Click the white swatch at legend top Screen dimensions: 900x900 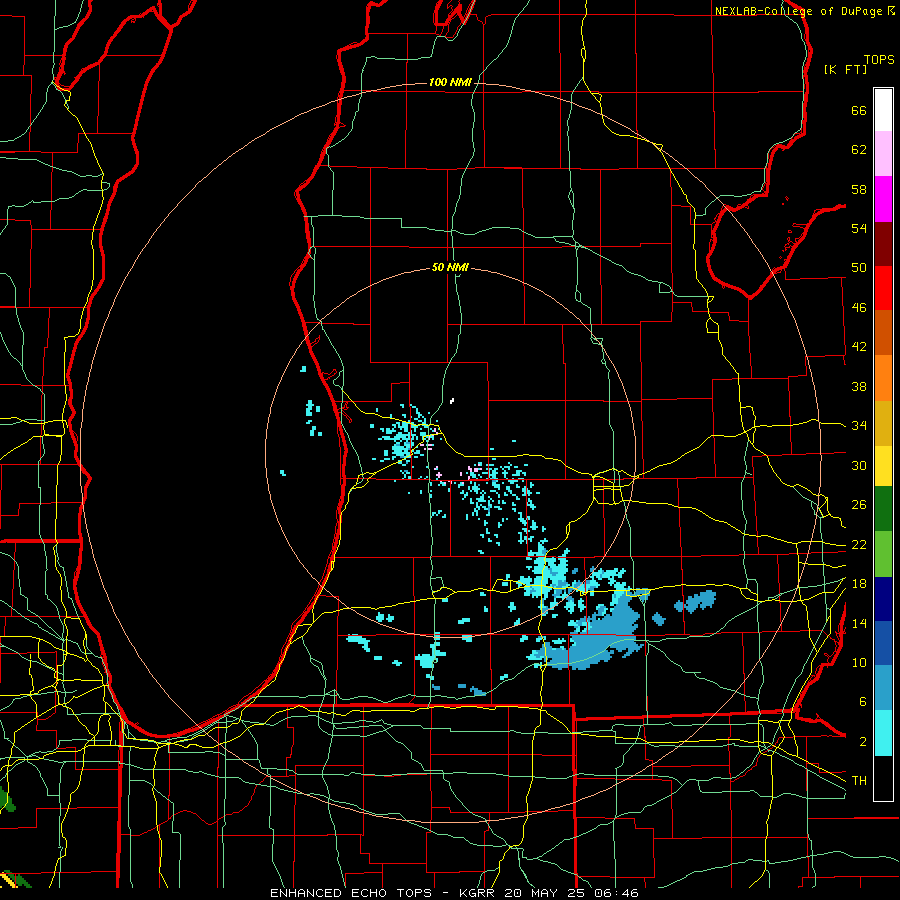point(883,110)
